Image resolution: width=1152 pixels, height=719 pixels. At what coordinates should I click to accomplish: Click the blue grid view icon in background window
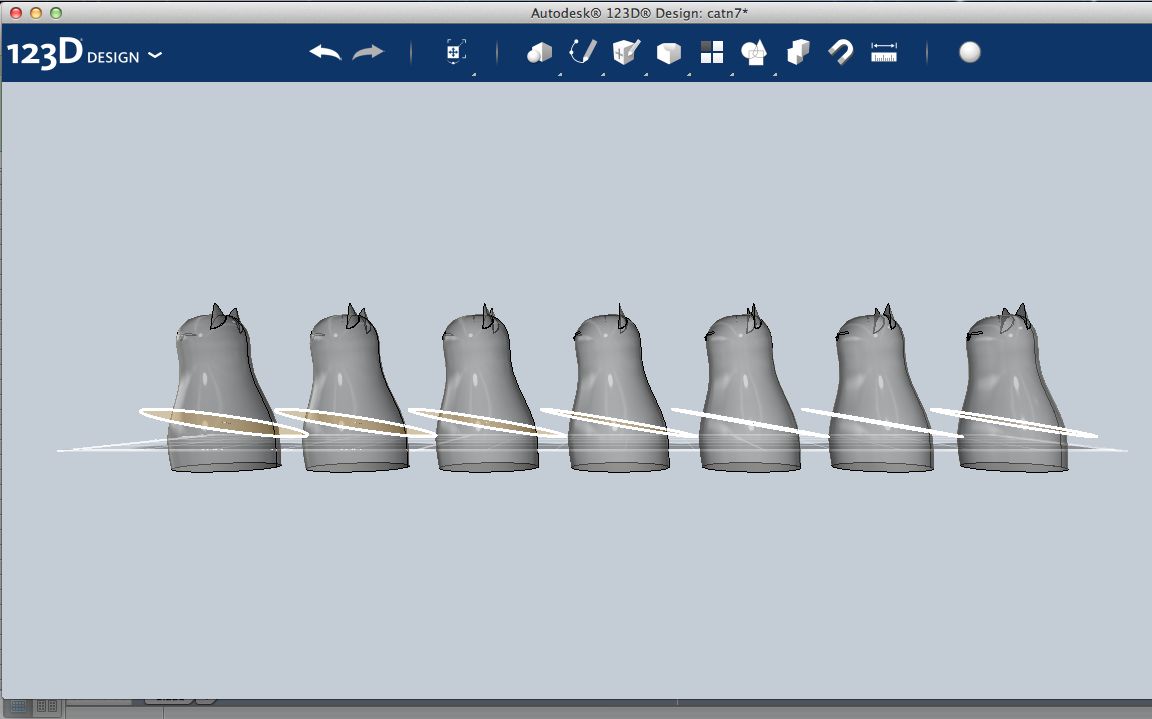pos(18,707)
